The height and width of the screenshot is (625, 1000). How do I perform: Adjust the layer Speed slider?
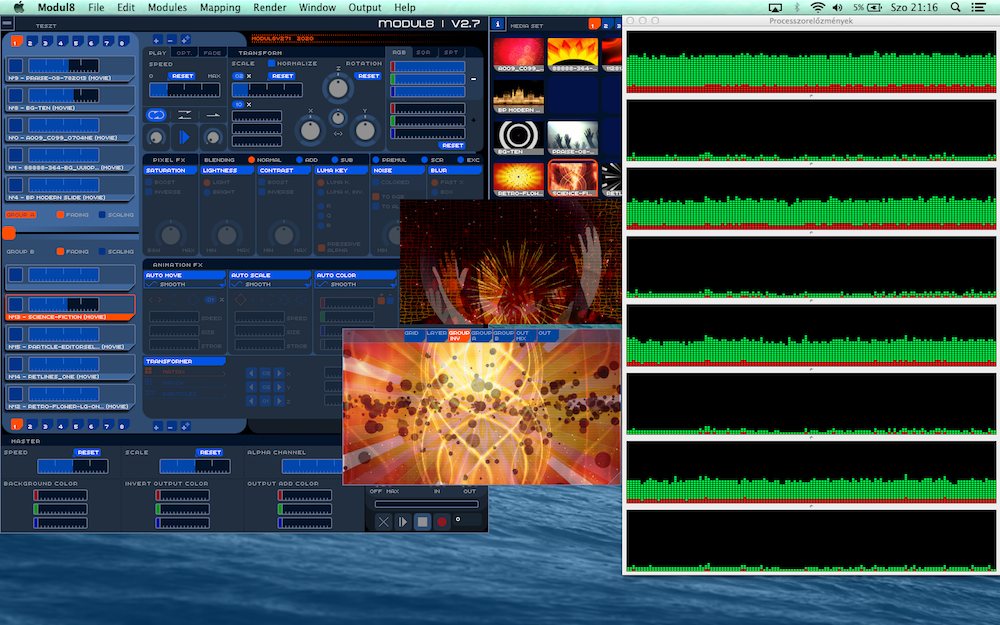(184, 91)
